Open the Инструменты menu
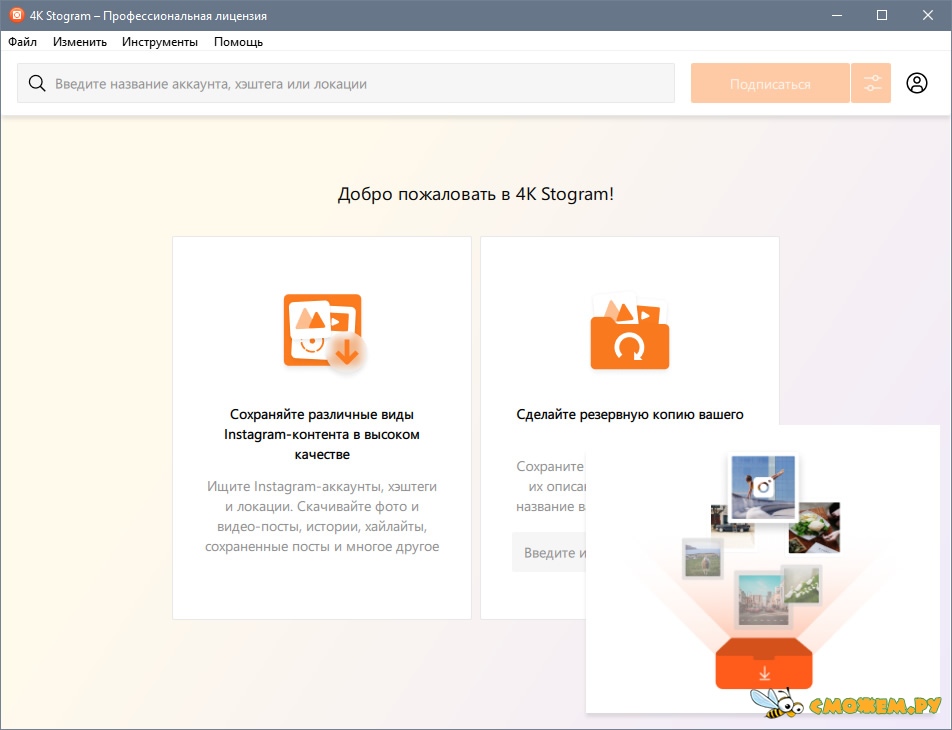 (x=160, y=42)
